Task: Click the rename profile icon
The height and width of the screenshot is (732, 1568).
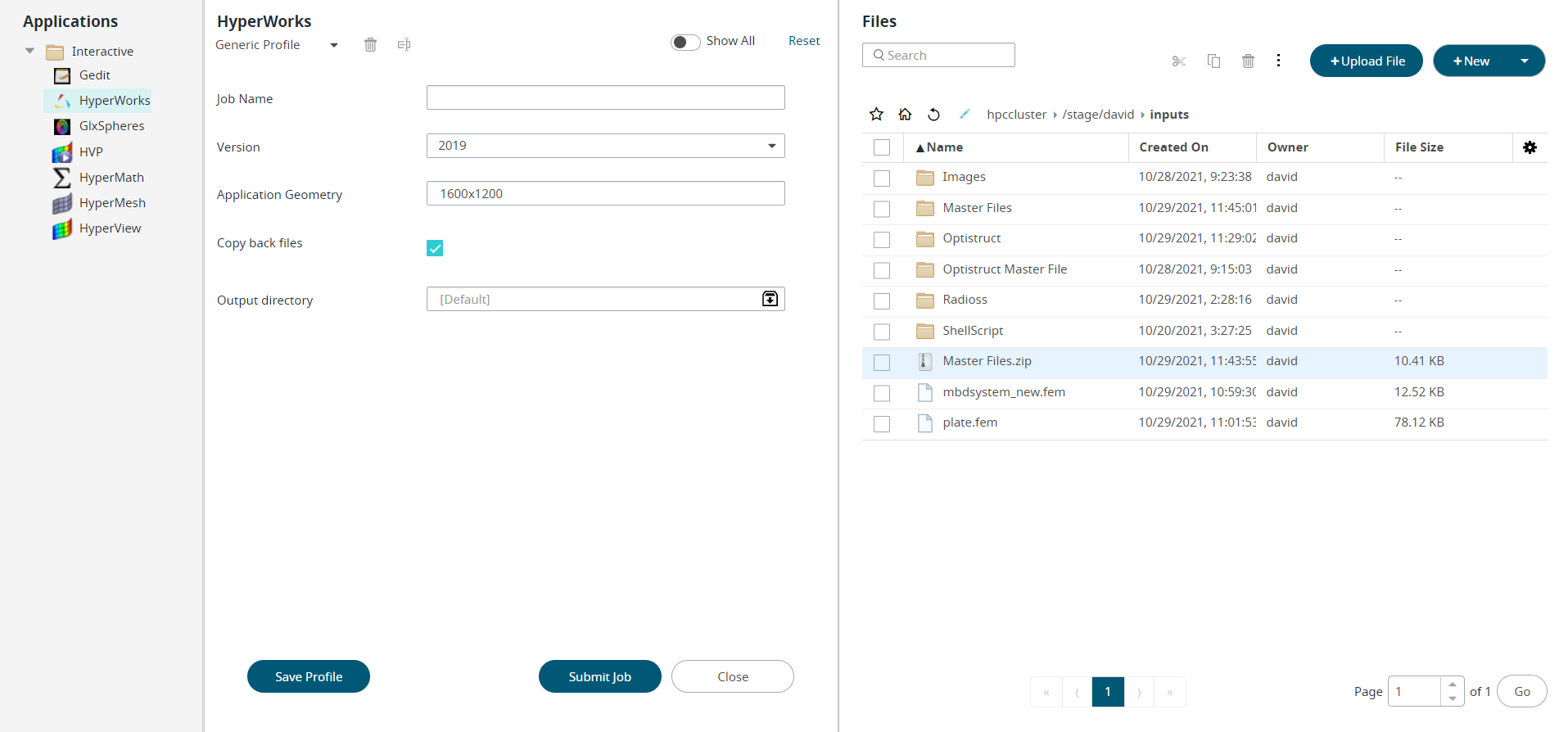Action: coord(404,45)
